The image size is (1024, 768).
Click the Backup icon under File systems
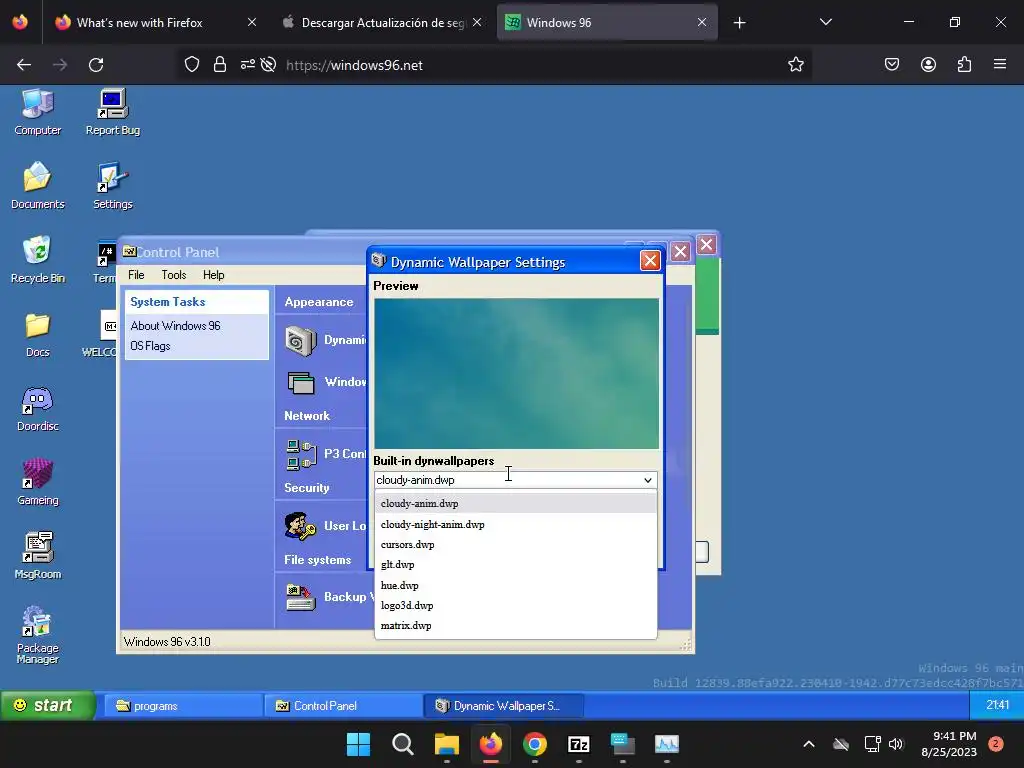point(300,598)
